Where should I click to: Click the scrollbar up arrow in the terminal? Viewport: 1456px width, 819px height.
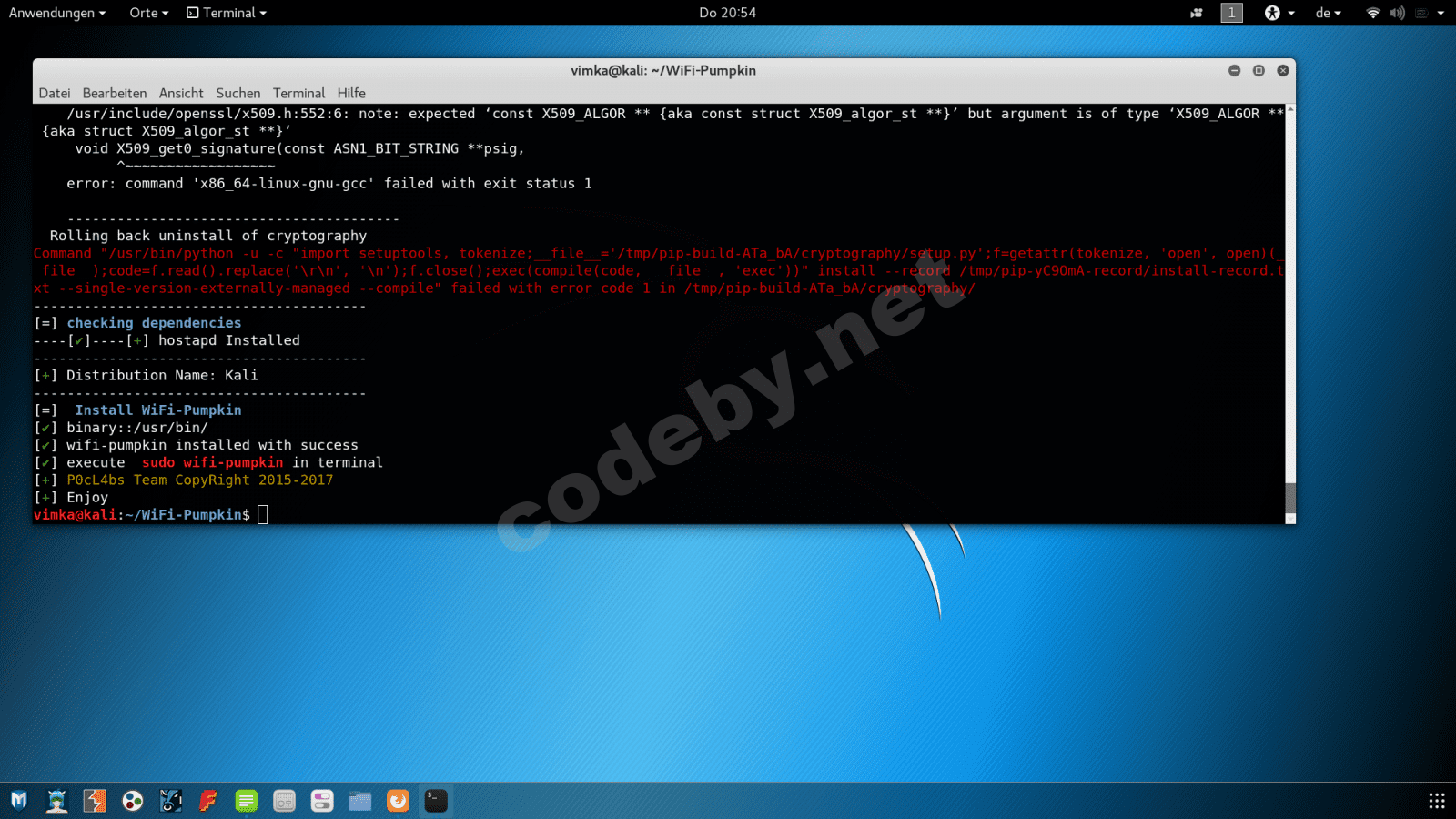coord(1289,109)
